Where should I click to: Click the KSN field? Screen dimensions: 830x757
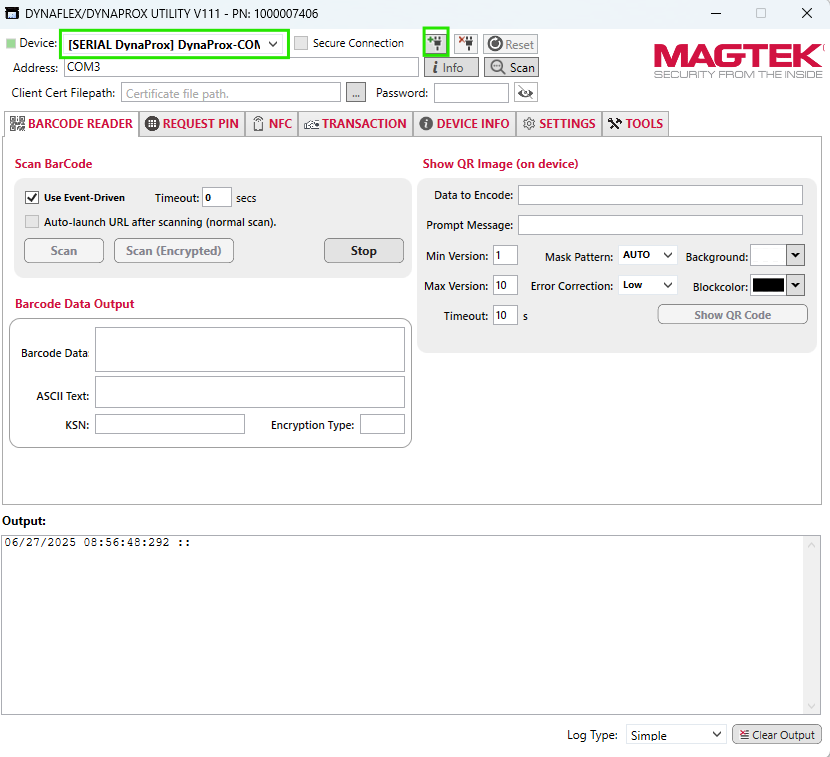(x=170, y=425)
